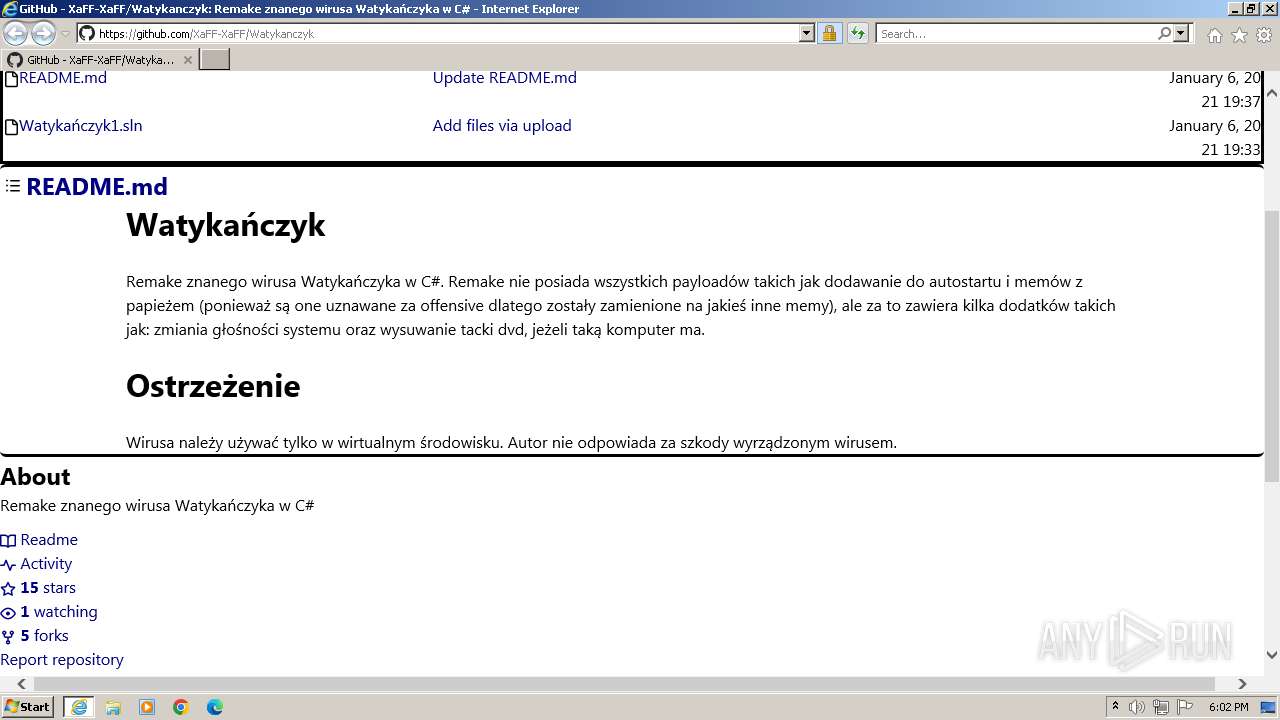
Task: Click the vertical scrollbar down arrow
Action: pyautogui.click(x=1272, y=655)
